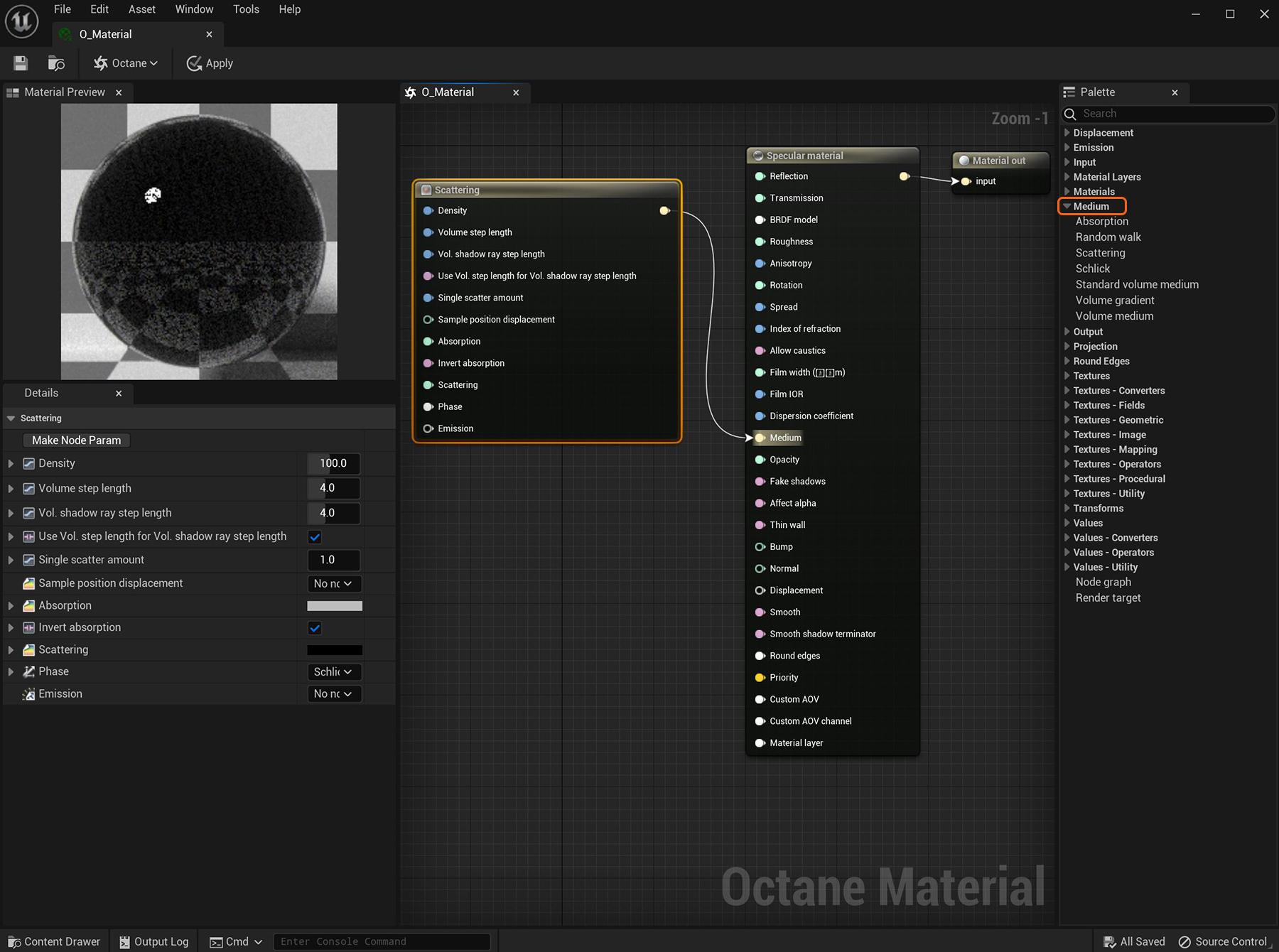Image resolution: width=1279 pixels, height=952 pixels.
Task: Open the Asset menu
Action: click(142, 9)
